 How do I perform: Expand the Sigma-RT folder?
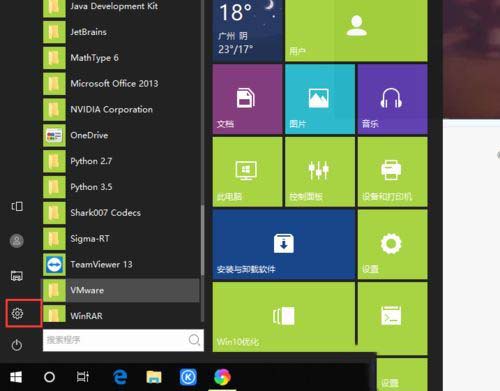[x=121, y=239]
